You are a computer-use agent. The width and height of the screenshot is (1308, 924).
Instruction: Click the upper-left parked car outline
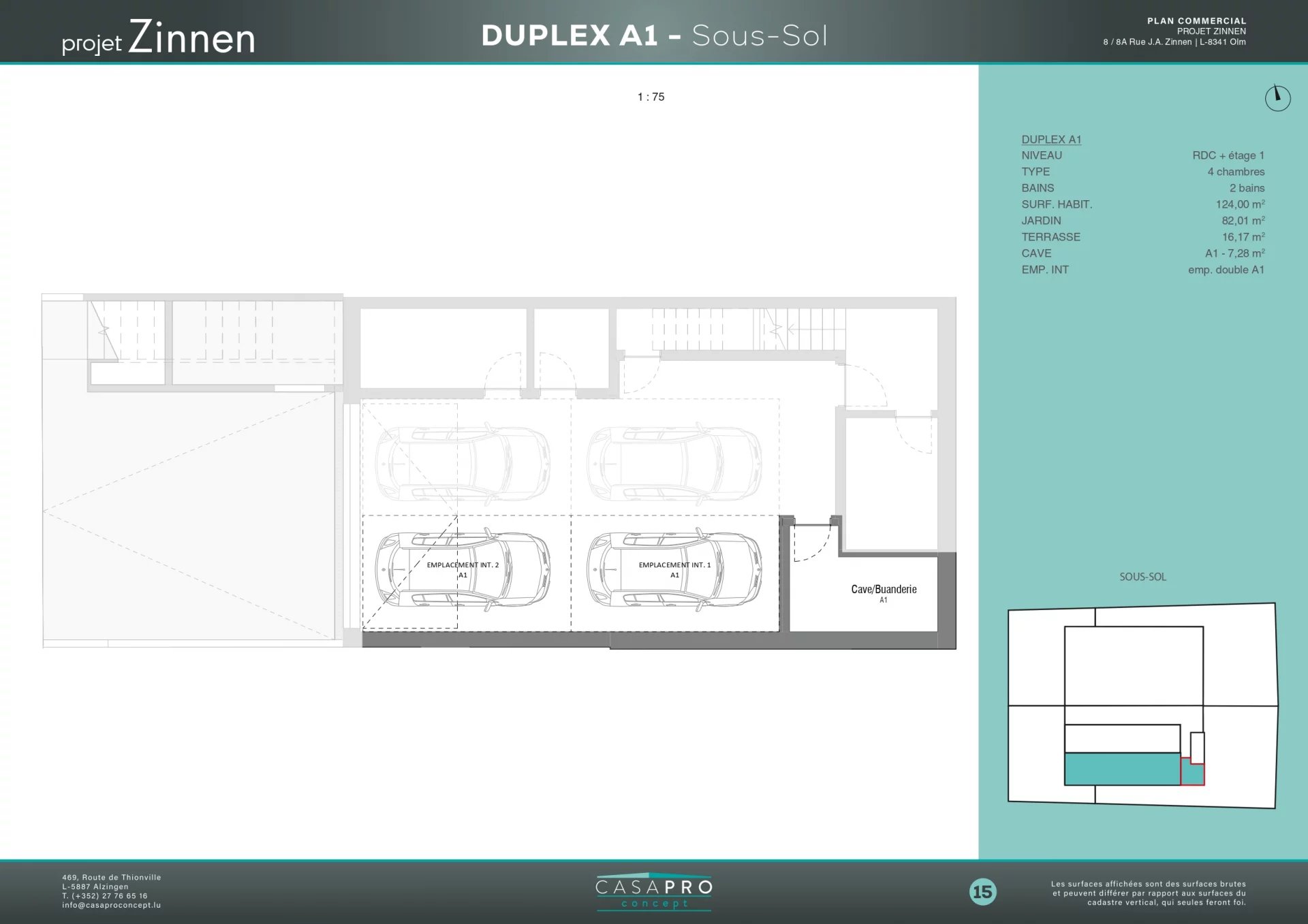pyautogui.click(x=463, y=464)
